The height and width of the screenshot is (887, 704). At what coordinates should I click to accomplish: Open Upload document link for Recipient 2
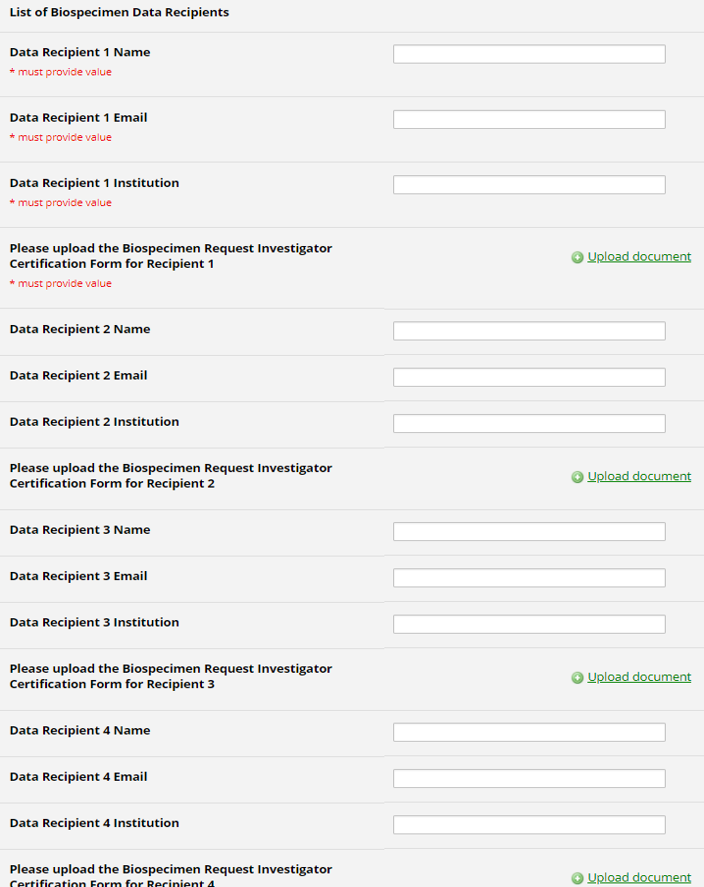639,476
